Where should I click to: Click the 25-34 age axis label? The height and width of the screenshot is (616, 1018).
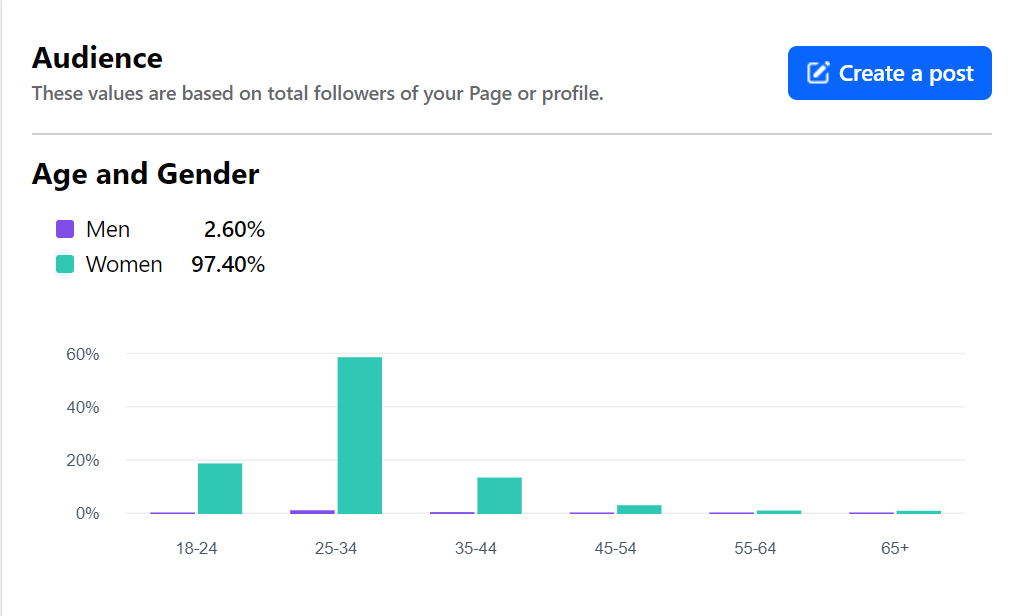336,549
